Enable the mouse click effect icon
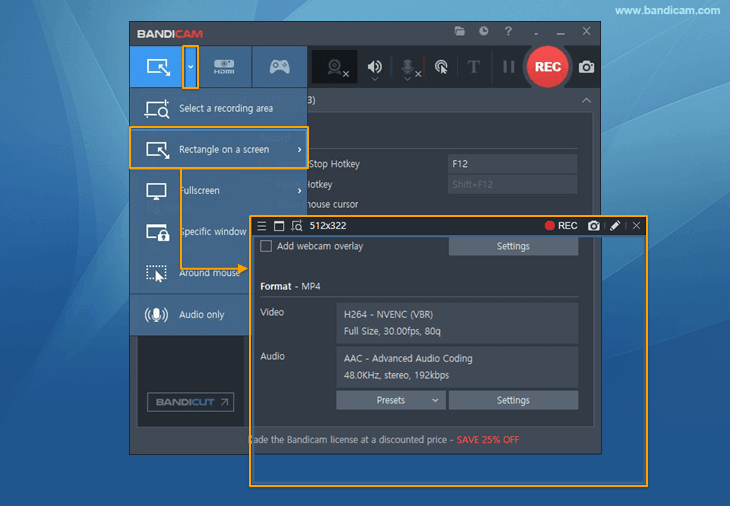The width and height of the screenshot is (730, 506). pyautogui.click(x=441, y=67)
